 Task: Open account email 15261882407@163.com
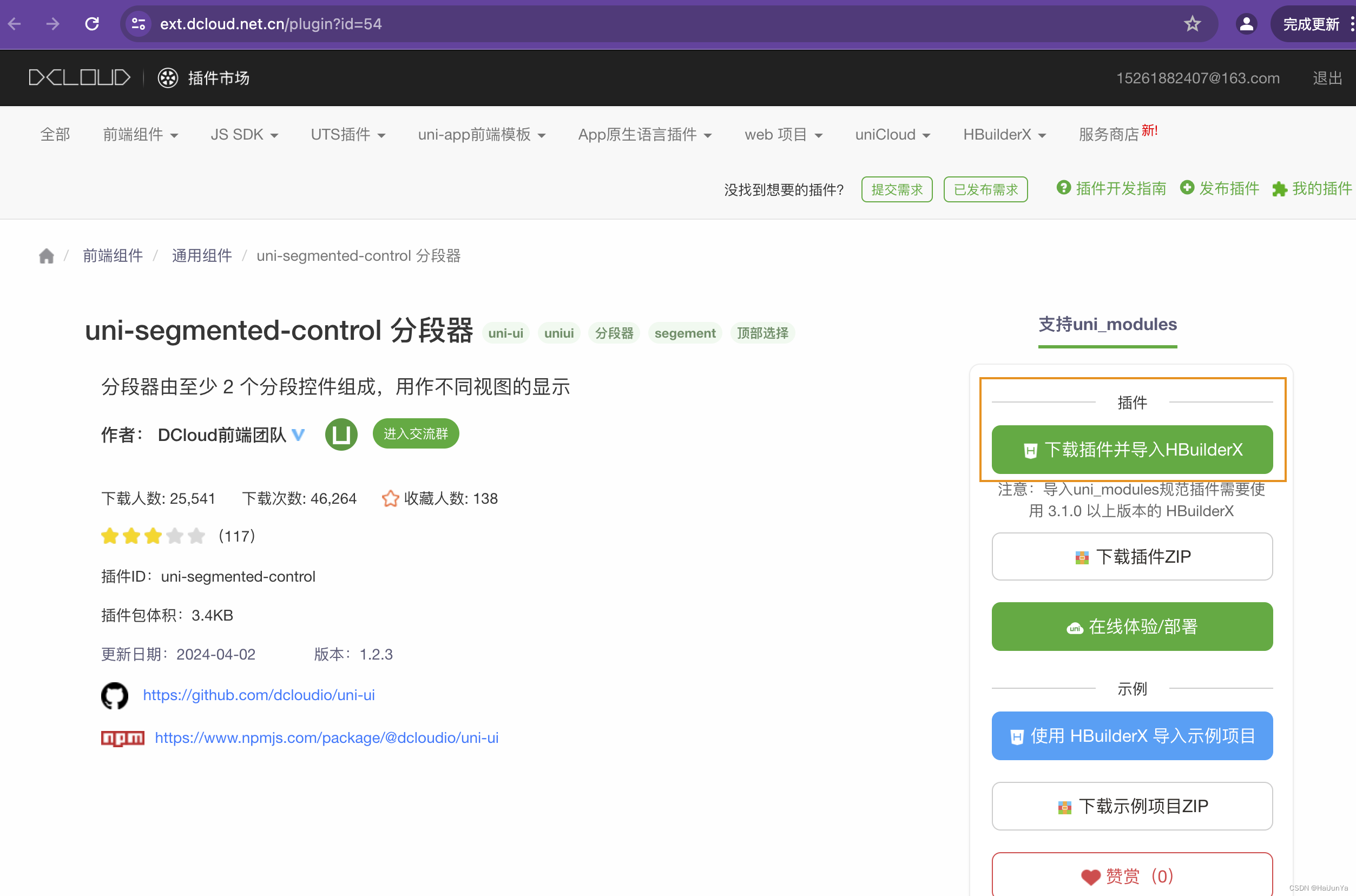coord(1197,78)
